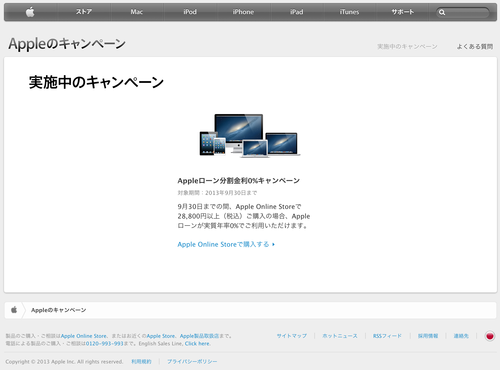Open the RSSフィード footer link

click(x=387, y=336)
